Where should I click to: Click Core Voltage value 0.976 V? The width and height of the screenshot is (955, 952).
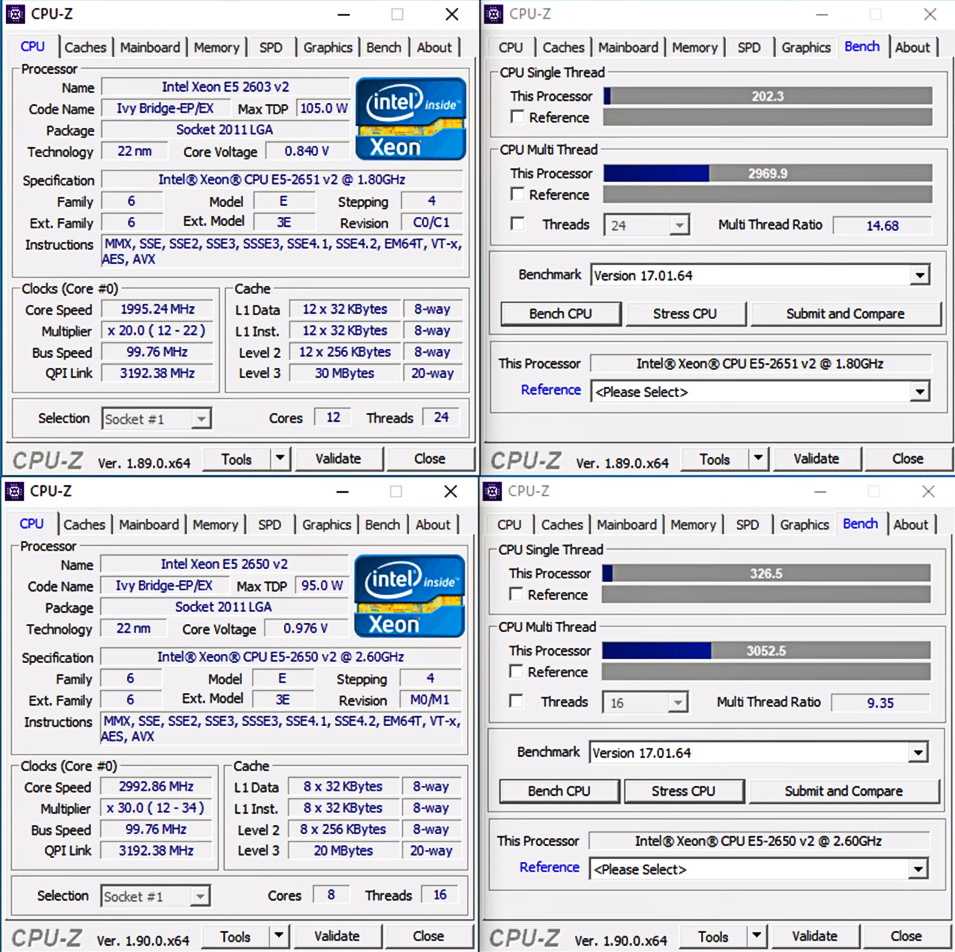coord(306,629)
